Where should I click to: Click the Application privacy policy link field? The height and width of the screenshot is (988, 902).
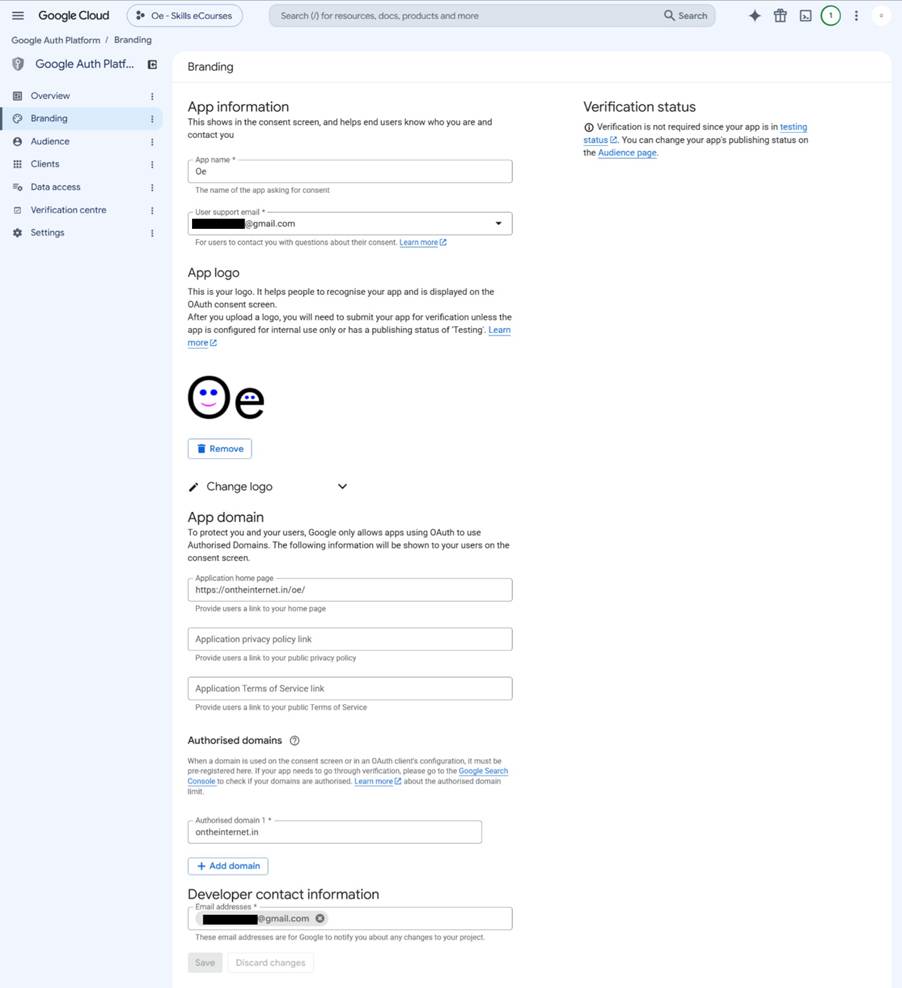tap(350, 639)
